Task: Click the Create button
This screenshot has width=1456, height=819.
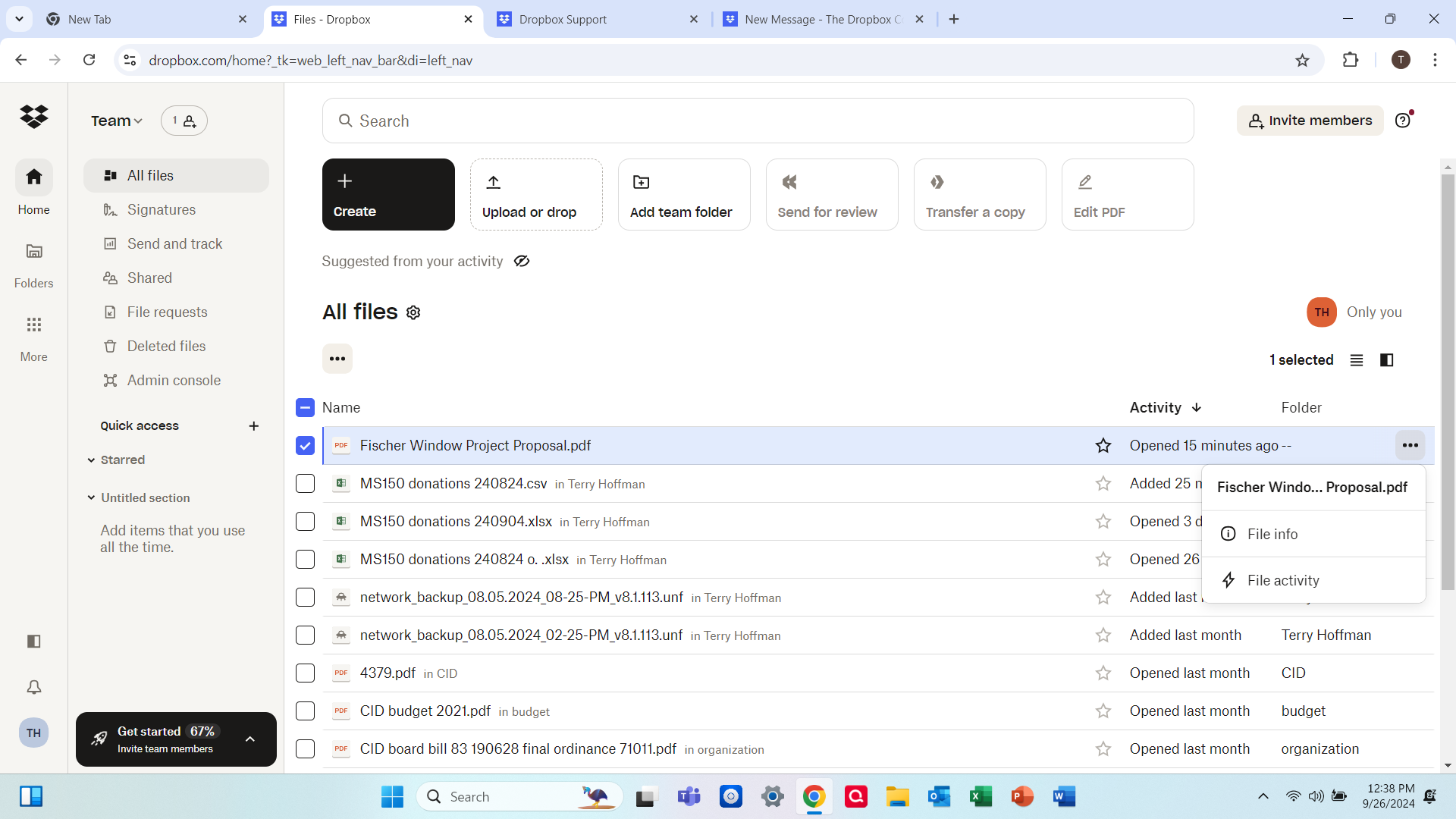Action: pos(388,195)
